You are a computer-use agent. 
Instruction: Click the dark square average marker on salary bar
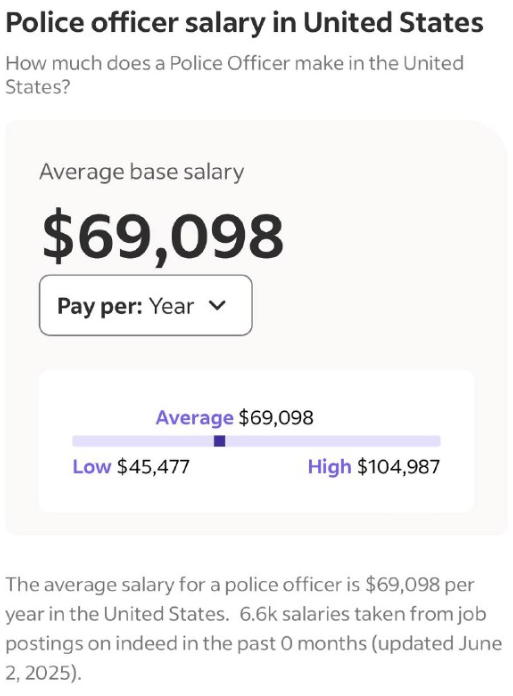point(220,441)
